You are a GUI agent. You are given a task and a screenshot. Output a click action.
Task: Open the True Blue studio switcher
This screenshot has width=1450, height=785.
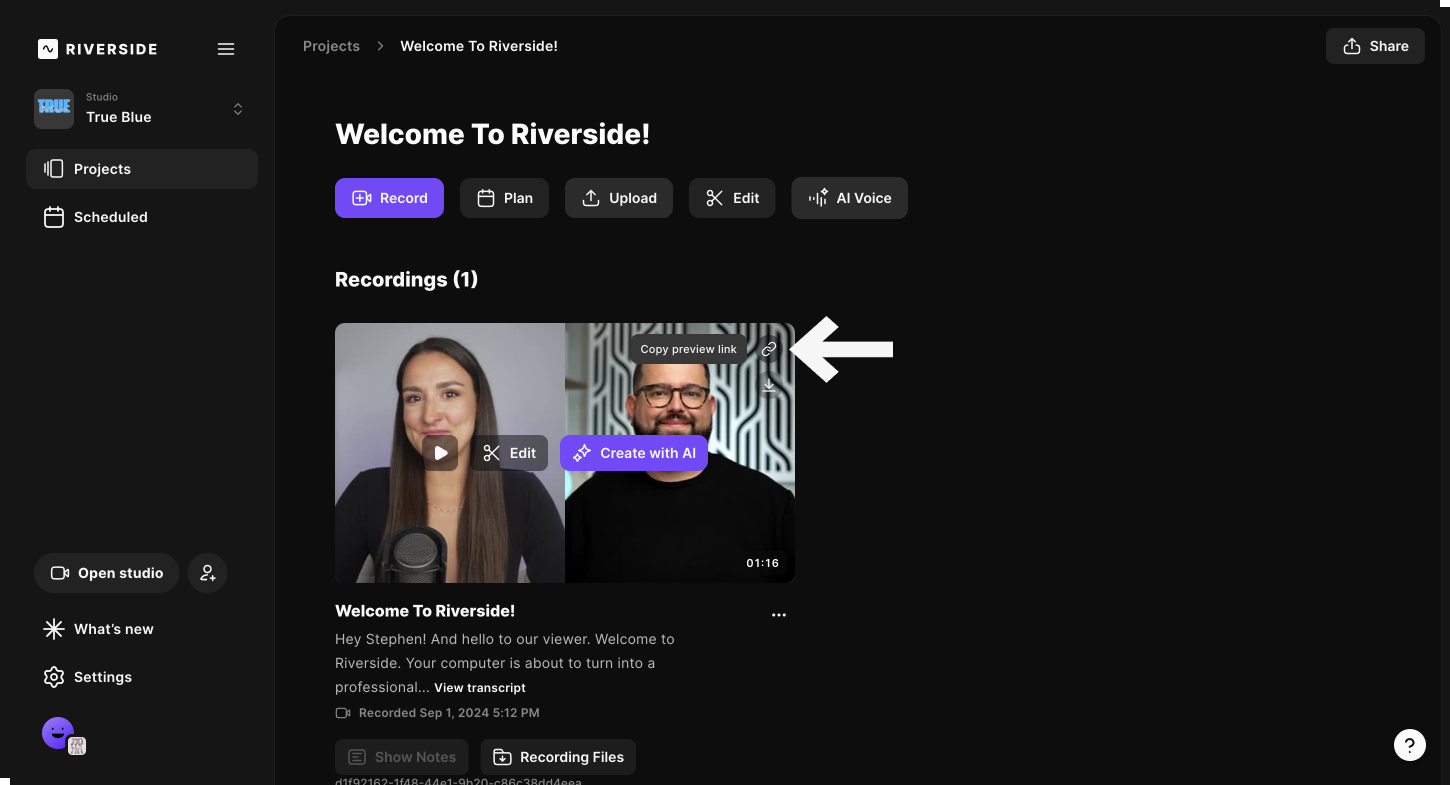(142, 108)
